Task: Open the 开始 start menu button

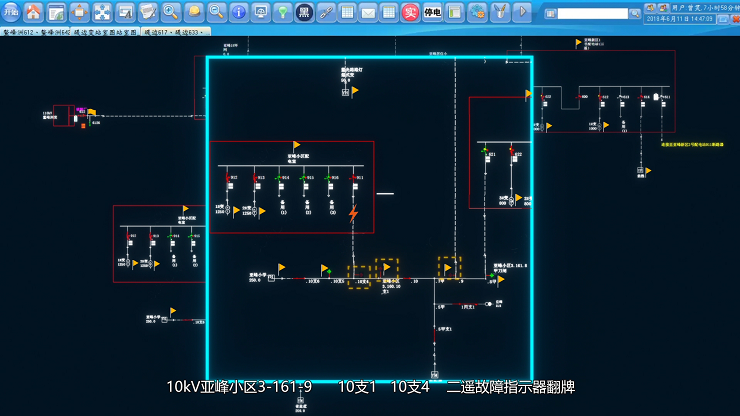Action: point(11,12)
